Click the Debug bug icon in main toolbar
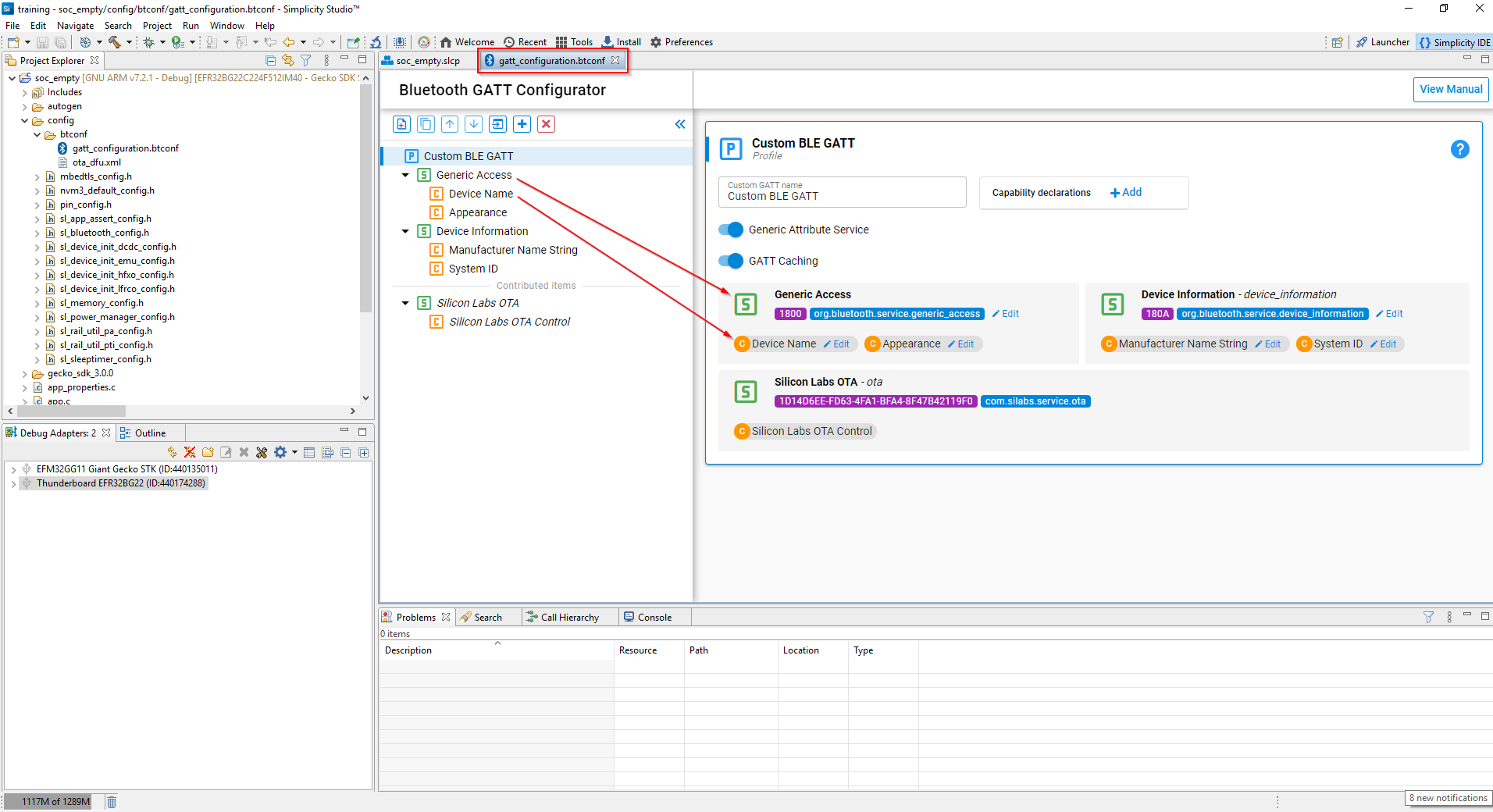The height and width of the screenshot is (812, 1493). pyautogui.click(x=148, y=42)
